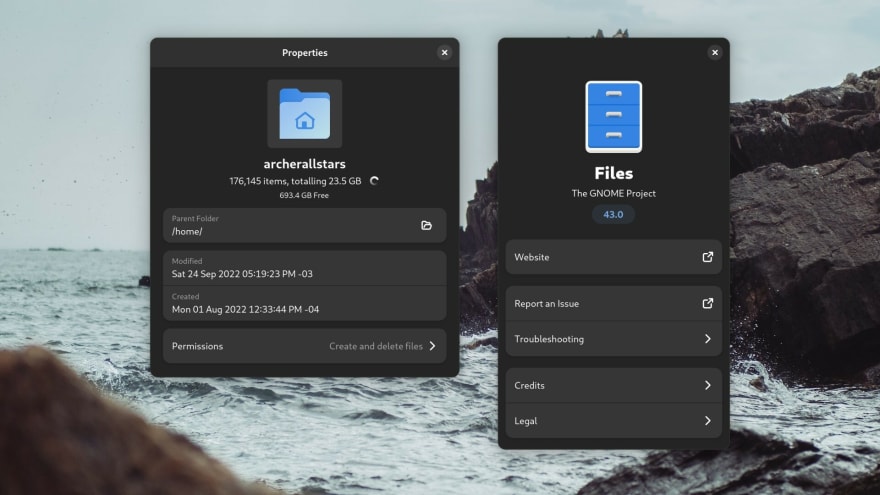
Task: Close the Files about dialog
Action: click(x=714, y=52)
